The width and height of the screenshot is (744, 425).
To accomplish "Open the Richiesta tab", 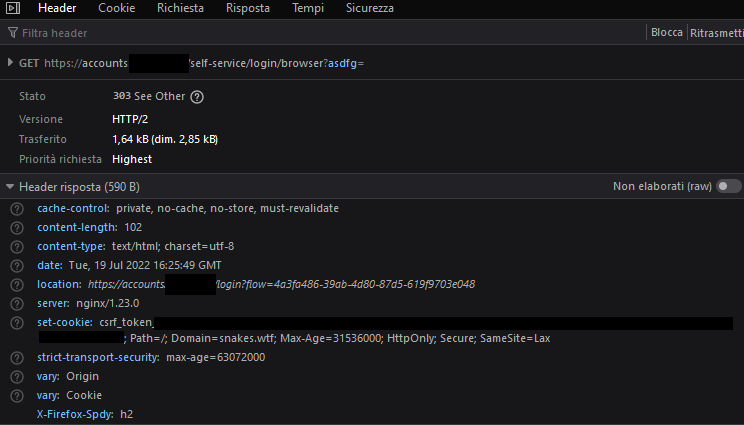I will pyautogui.click(x=180, y=8).
